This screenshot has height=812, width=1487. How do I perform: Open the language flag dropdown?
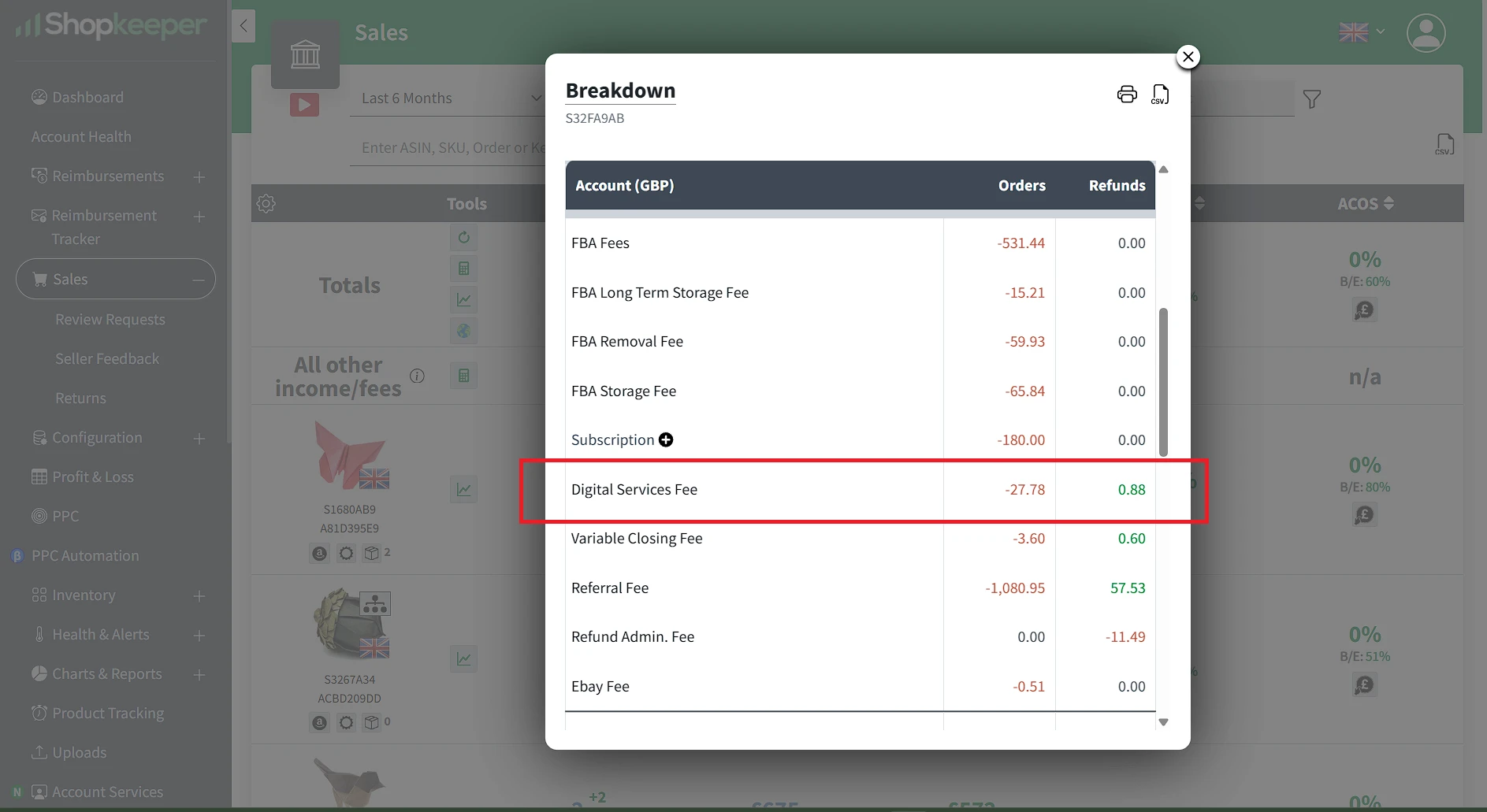(x=1362, y=32)
